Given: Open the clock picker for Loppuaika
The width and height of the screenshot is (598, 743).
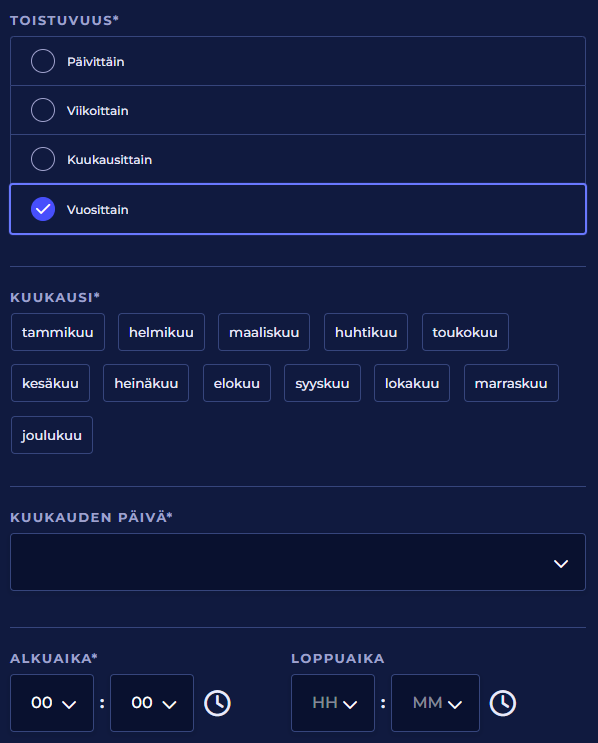Looking at the screenshot, I should tap(503, 703).
